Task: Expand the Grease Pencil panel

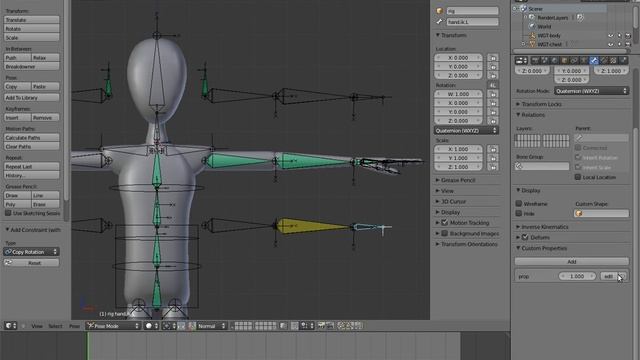Action: tap(458, 180)
